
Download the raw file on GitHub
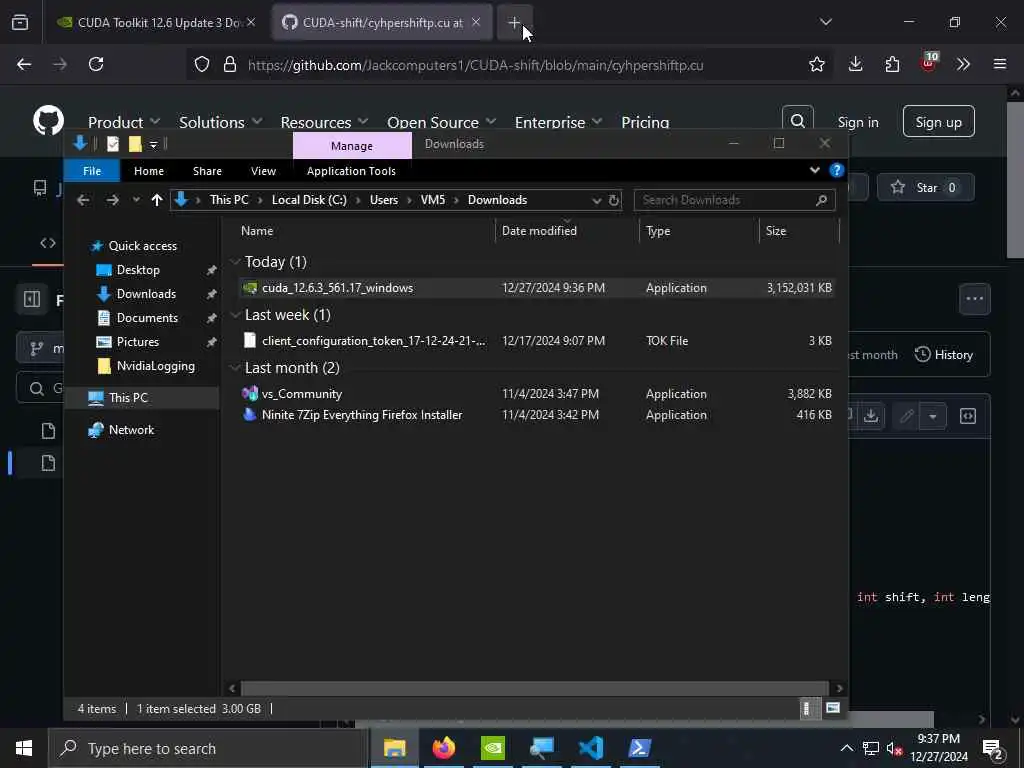871,416
